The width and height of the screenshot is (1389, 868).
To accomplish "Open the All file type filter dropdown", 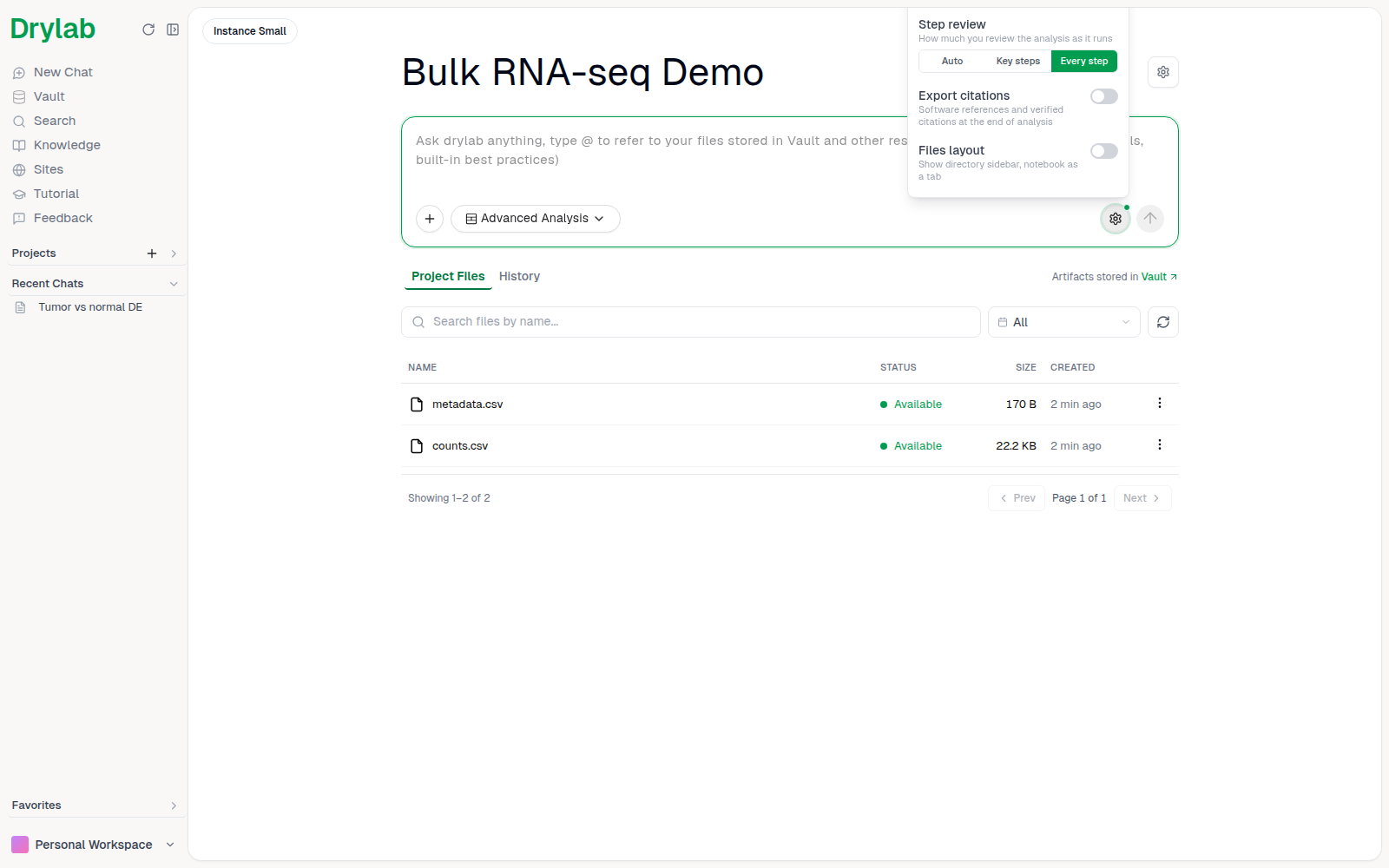I will pos(1064,322).
